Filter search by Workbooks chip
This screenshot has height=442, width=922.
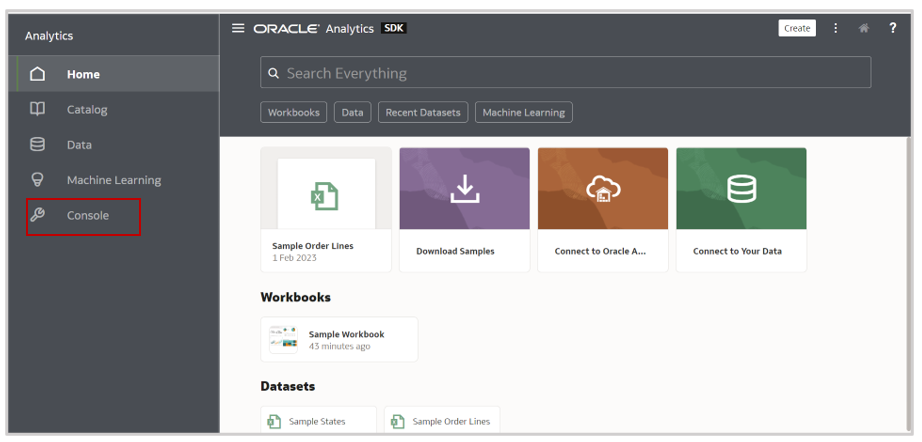[293, 112]
